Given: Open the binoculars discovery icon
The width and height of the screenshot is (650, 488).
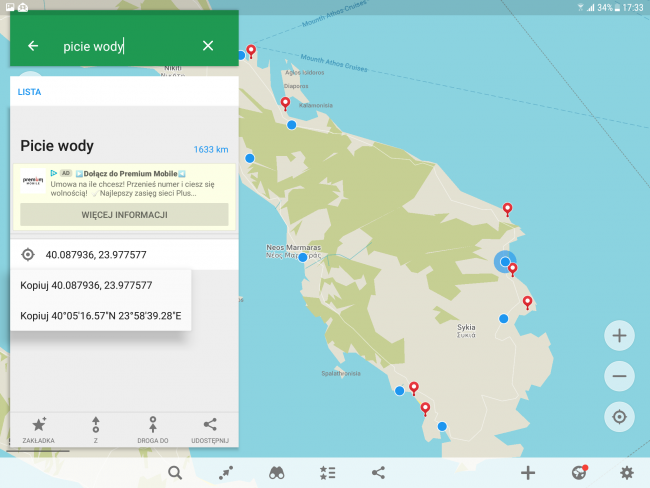Looking at the screenshot, I should click(x=277, y=473).
